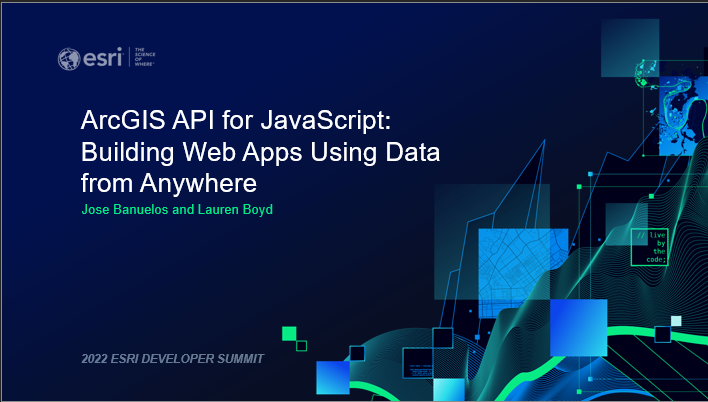Screen dimensions: 708x402
Task: Click the 'The Science of Where' tagline
Action: (144, 57)
